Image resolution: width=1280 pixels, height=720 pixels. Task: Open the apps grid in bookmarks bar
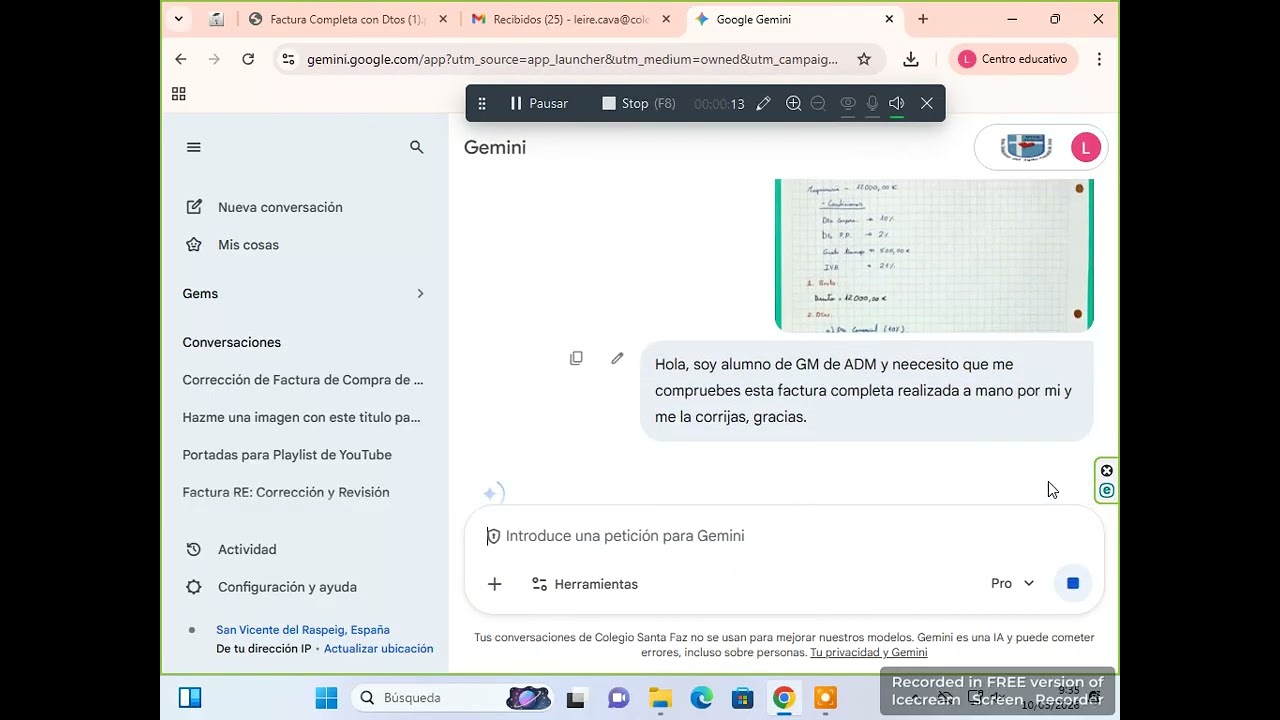(x=179, y=94)
